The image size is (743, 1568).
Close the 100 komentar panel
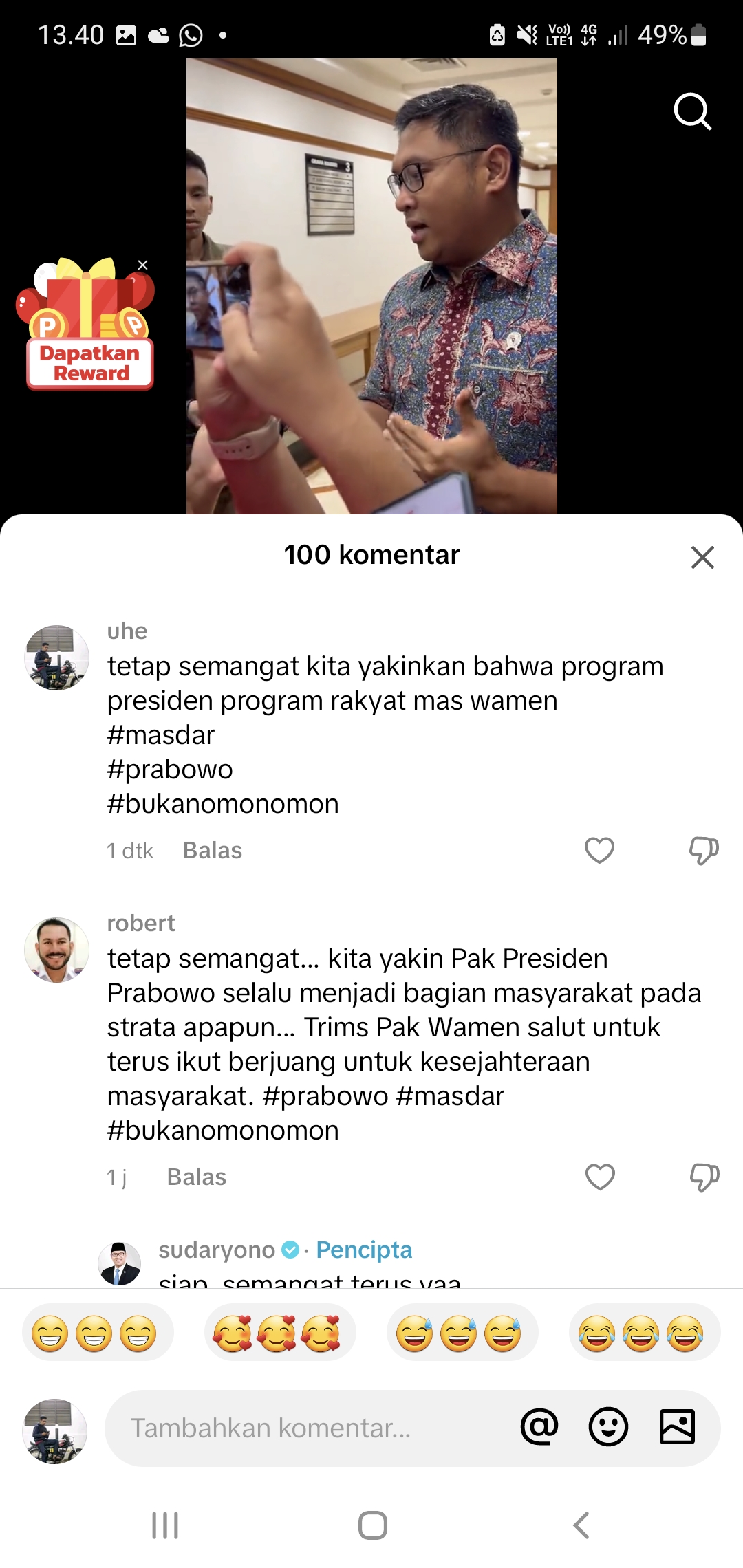[702, 557]
